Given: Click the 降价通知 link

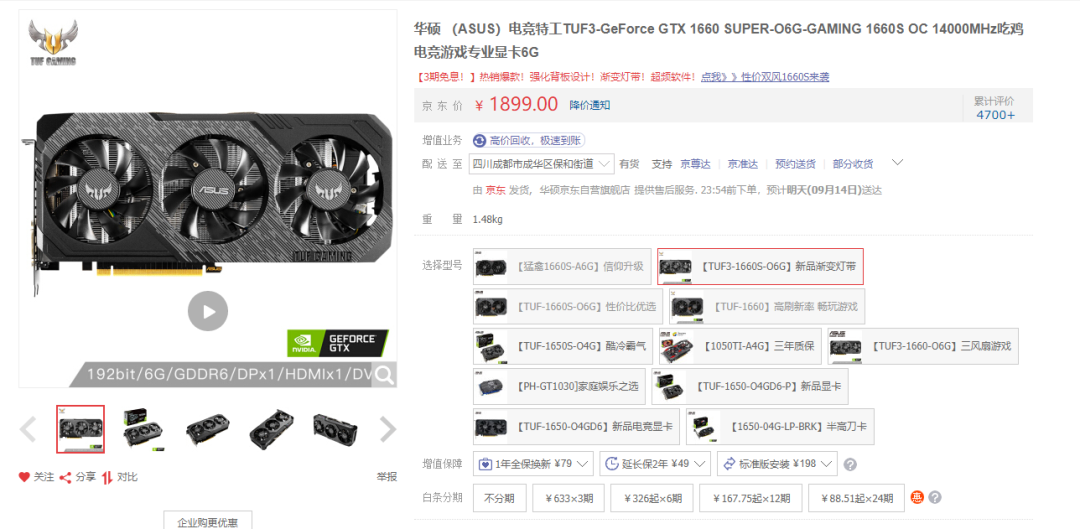Looking at the screenshot, I should coord(589,105).
